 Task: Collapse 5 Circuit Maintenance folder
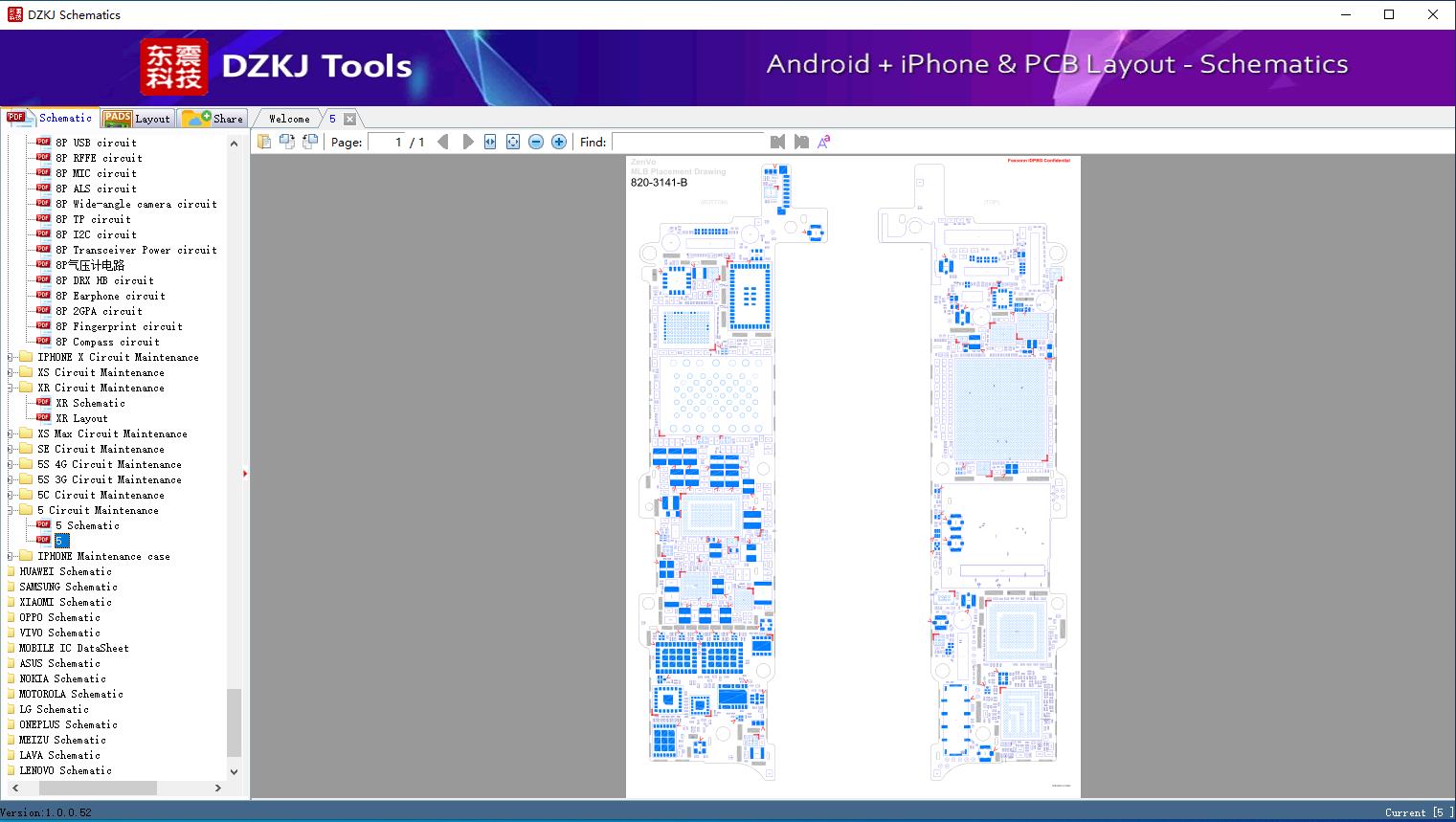pos(11,510)
